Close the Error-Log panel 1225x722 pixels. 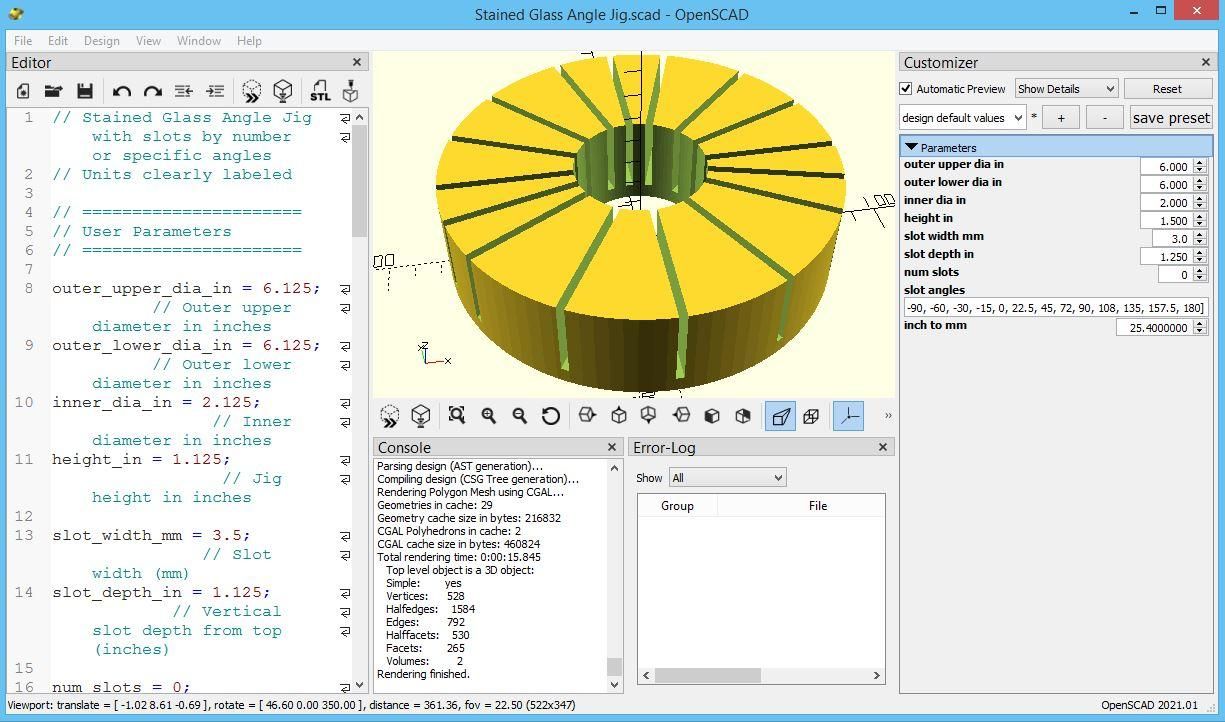coord(883,447)
